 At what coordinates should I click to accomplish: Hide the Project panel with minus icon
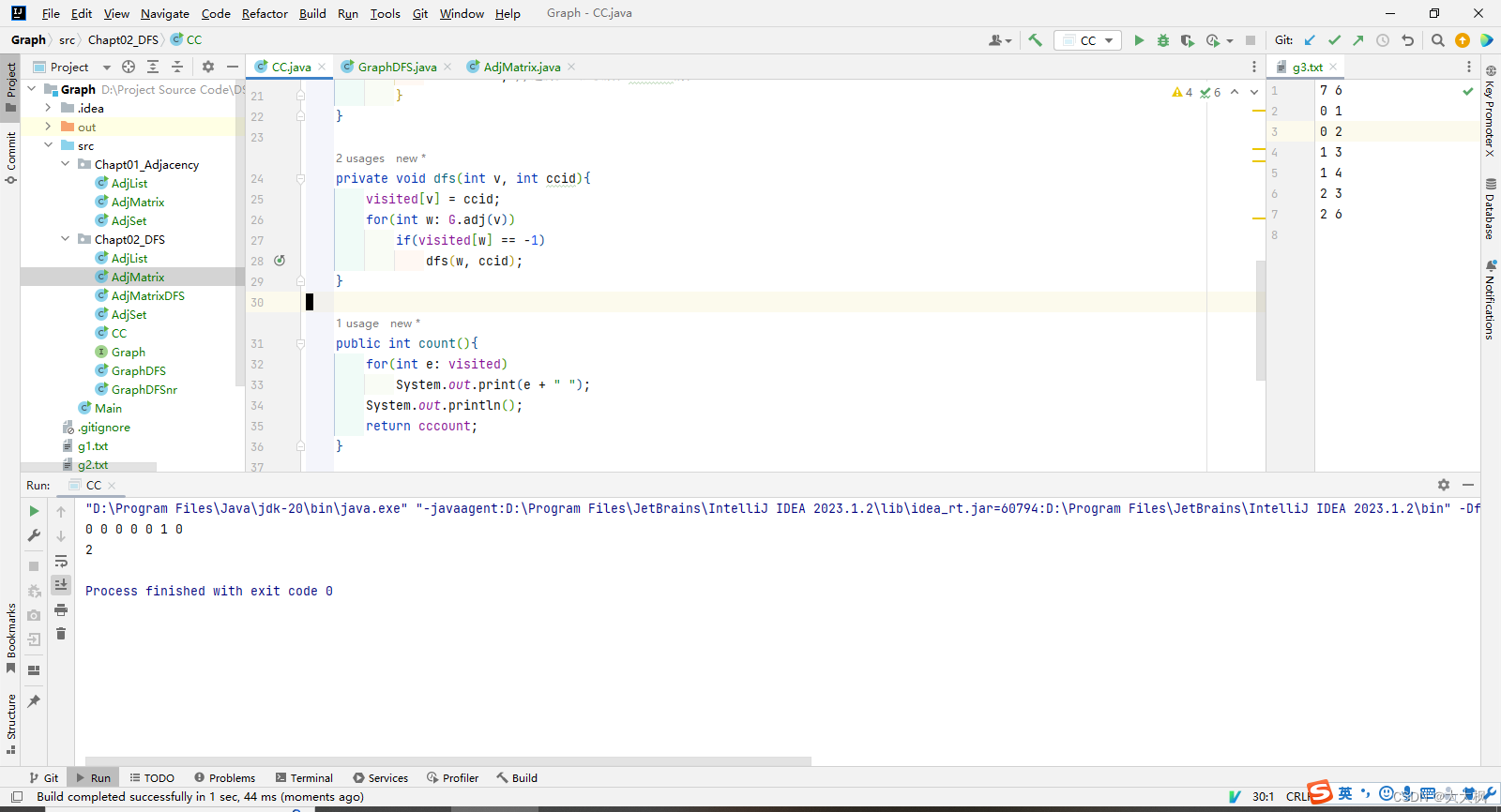click(x=233, y=67)
